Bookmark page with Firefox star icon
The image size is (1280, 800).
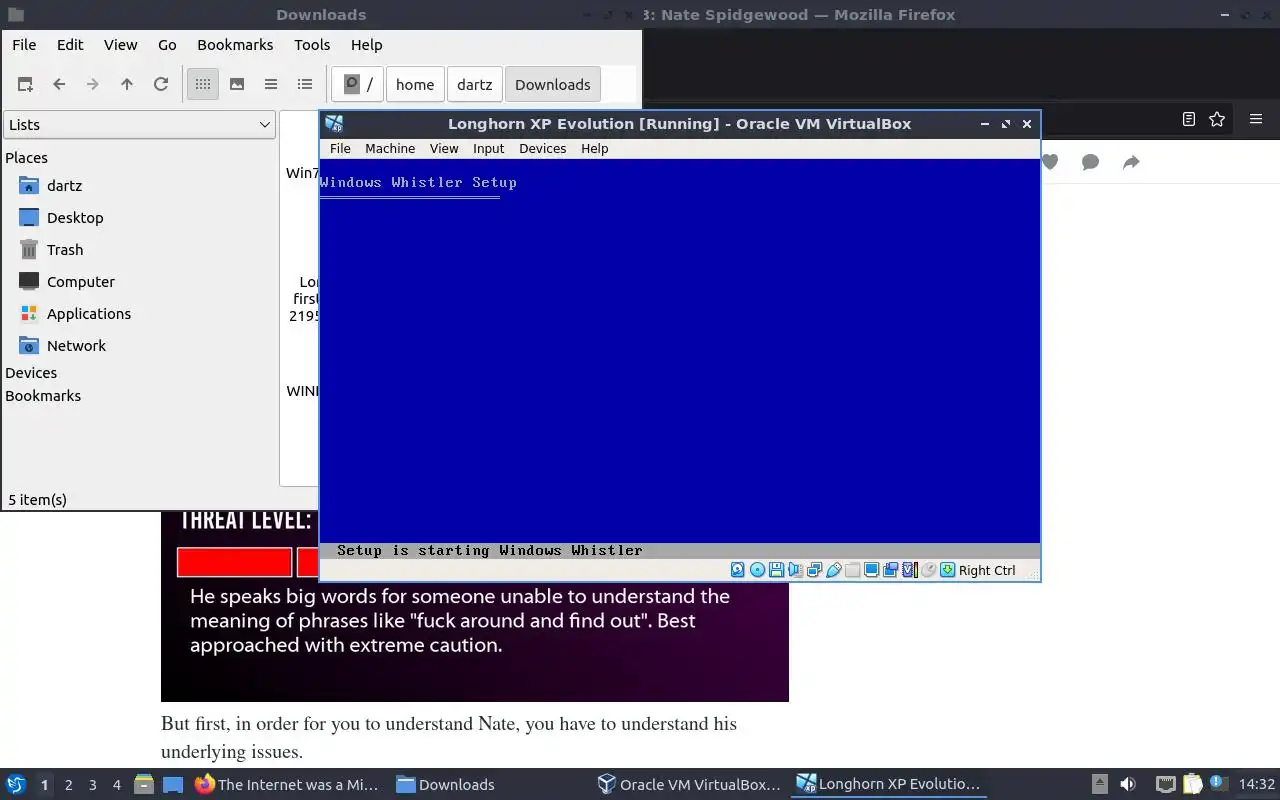pos(1217,119)
